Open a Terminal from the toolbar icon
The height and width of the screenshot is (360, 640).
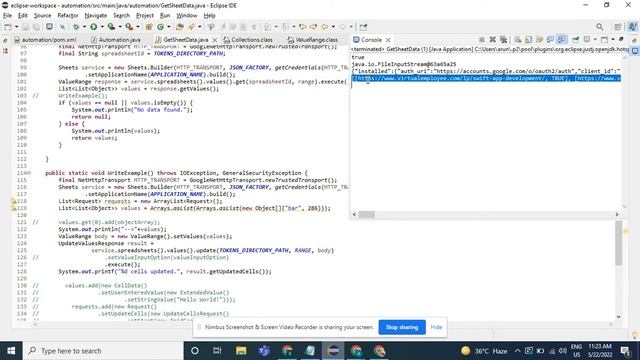click(49, 27)
